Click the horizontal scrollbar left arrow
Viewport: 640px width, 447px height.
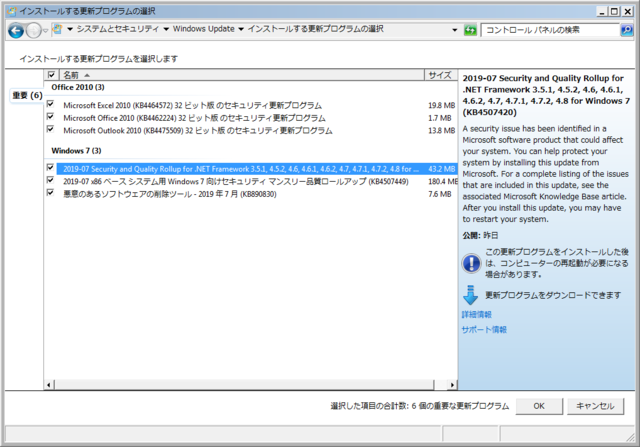point(49,385)
